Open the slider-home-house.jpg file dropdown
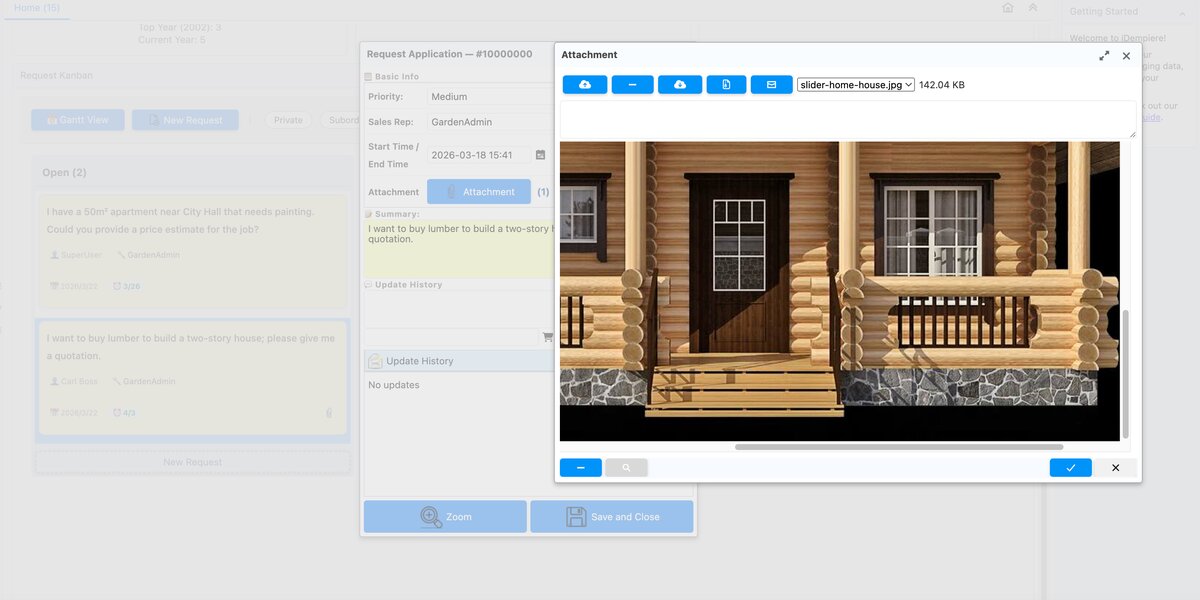This screenshot has height=600, width=1200. (x=855, y=85)
